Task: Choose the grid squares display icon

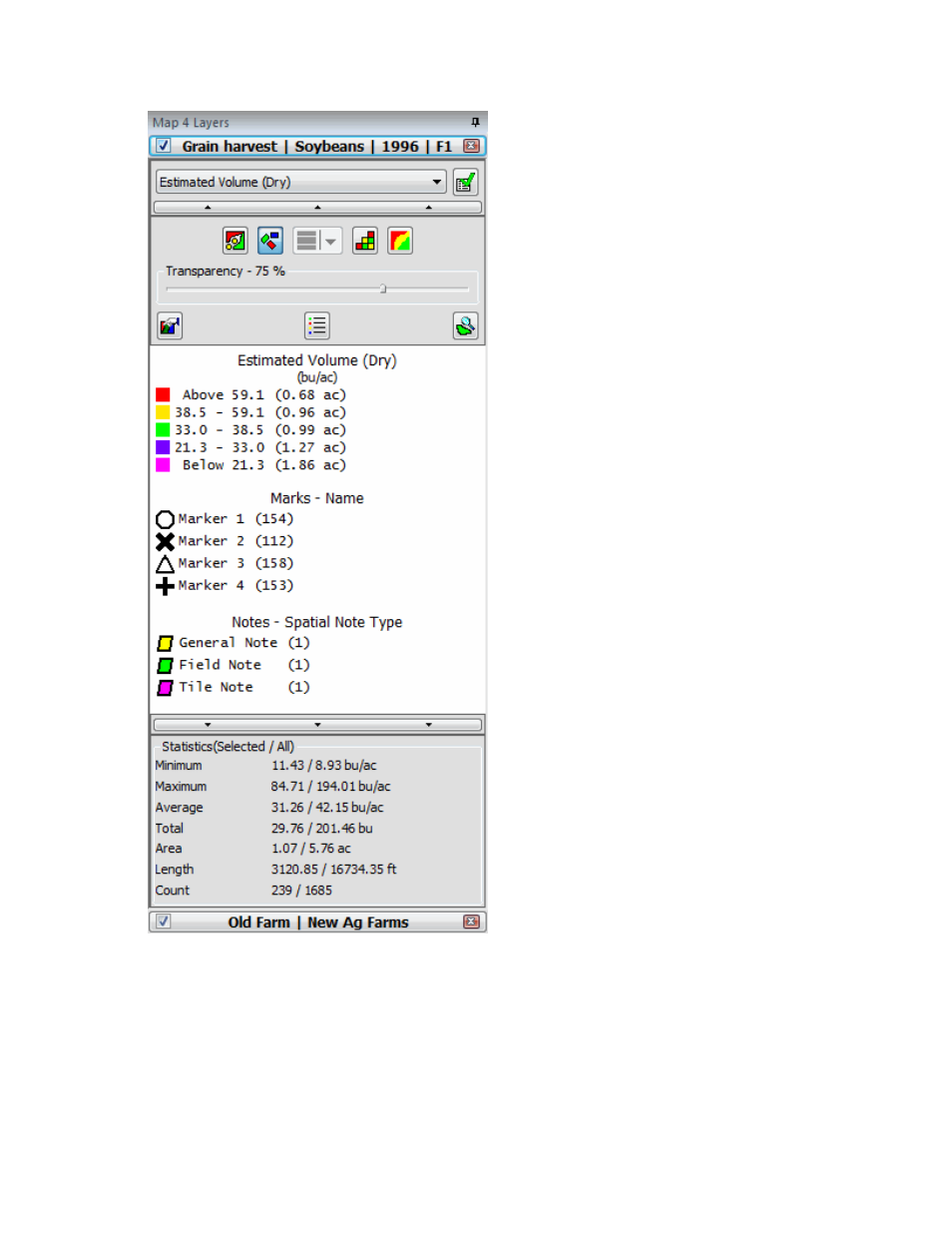Action: click(x=365, y=241)
